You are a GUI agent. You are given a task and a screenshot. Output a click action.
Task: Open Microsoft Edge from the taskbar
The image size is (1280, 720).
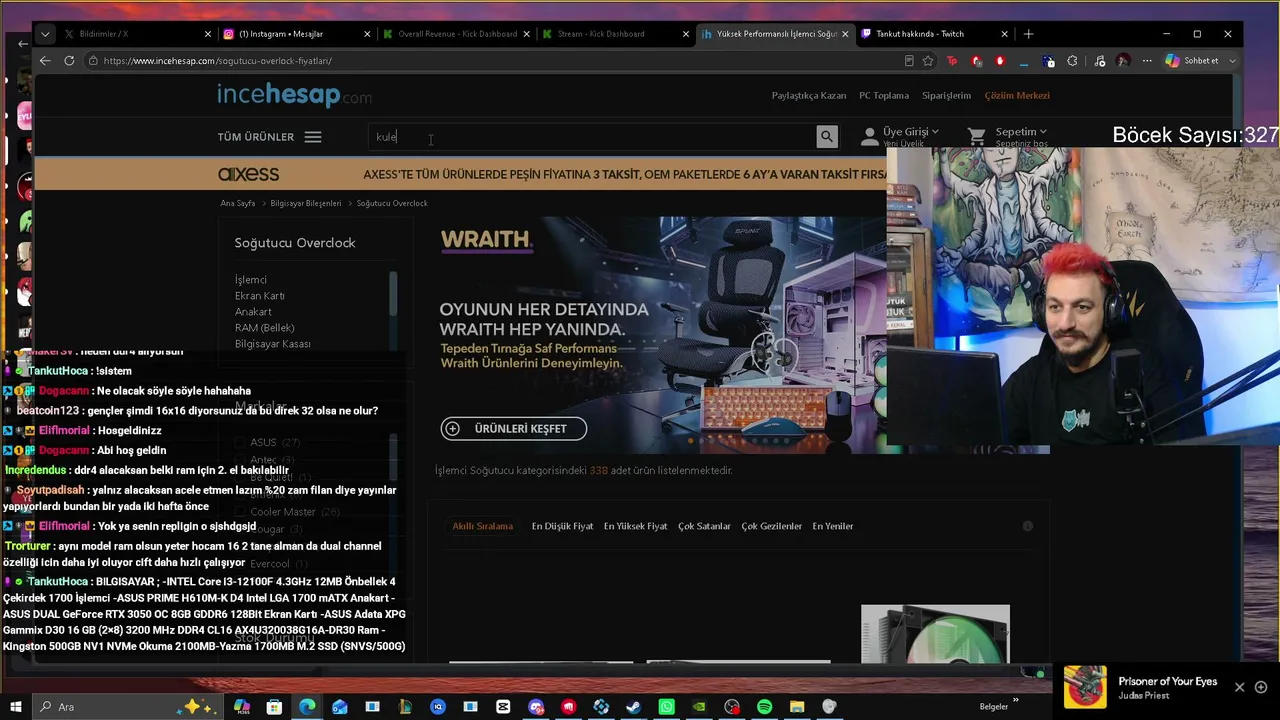[x=307, y=707]
